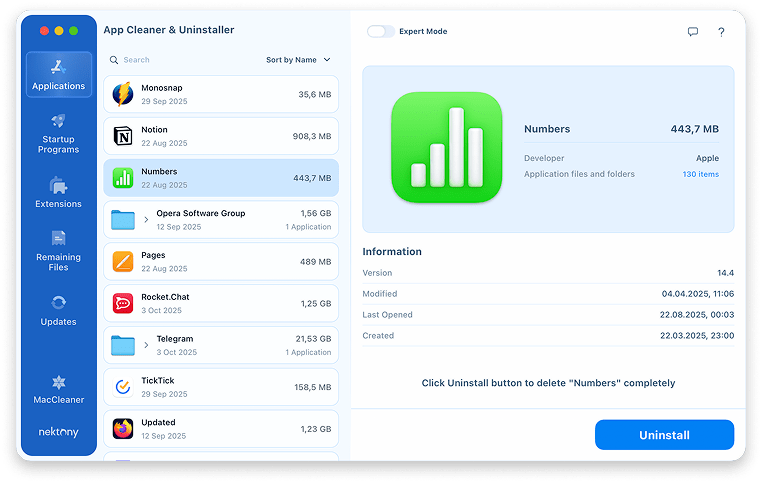Open the Remaining Files section

58,249
